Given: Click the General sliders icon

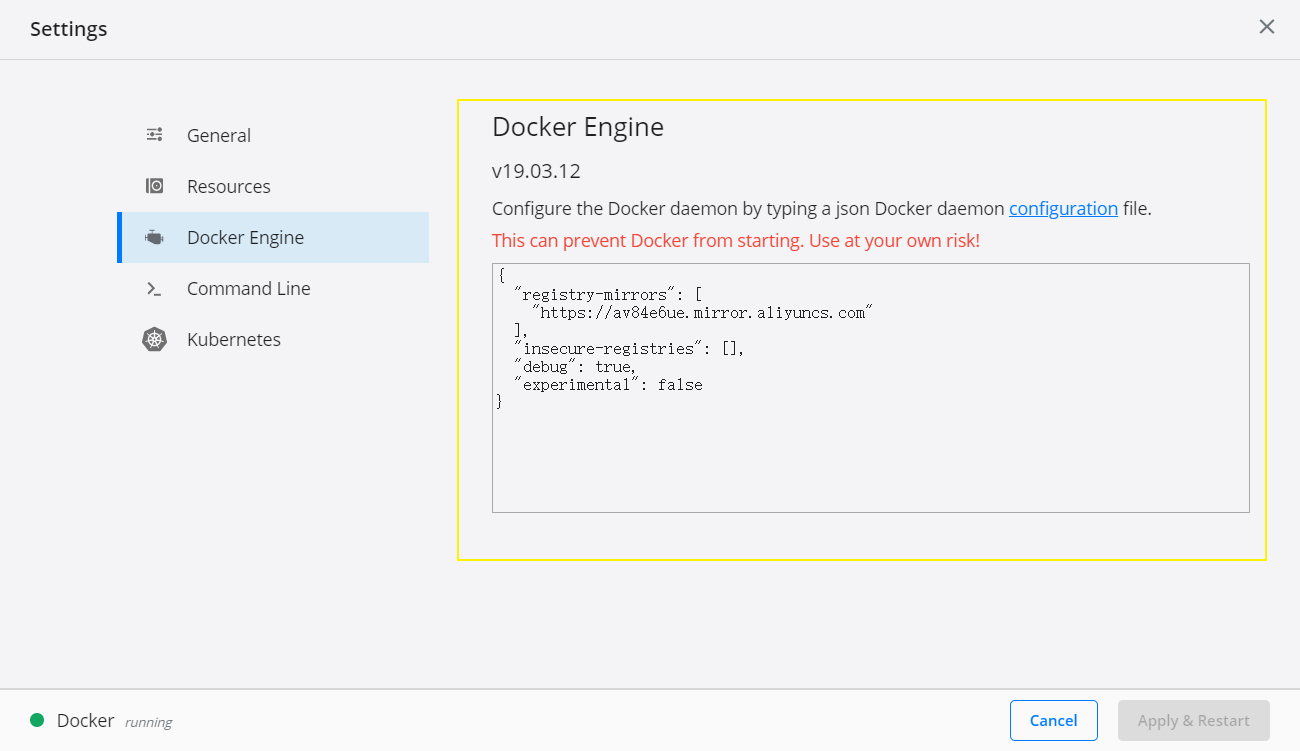Looking at the screenshot, I should (x=155, y=134).
